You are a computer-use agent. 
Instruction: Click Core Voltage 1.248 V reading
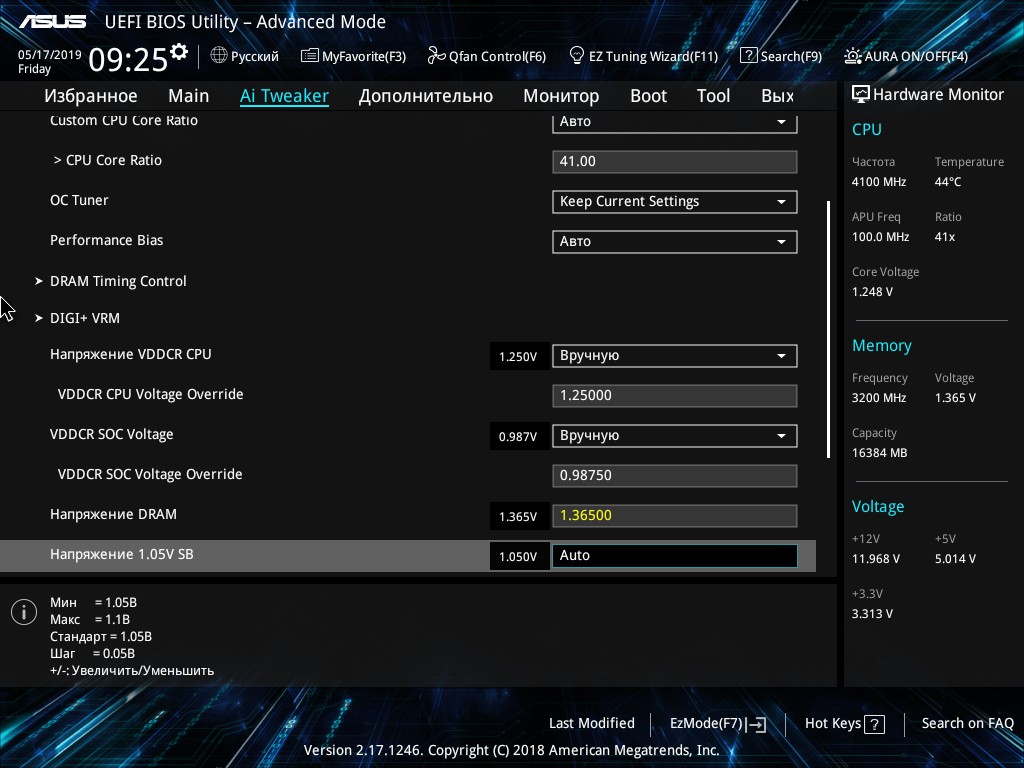(x=872, y=292)
